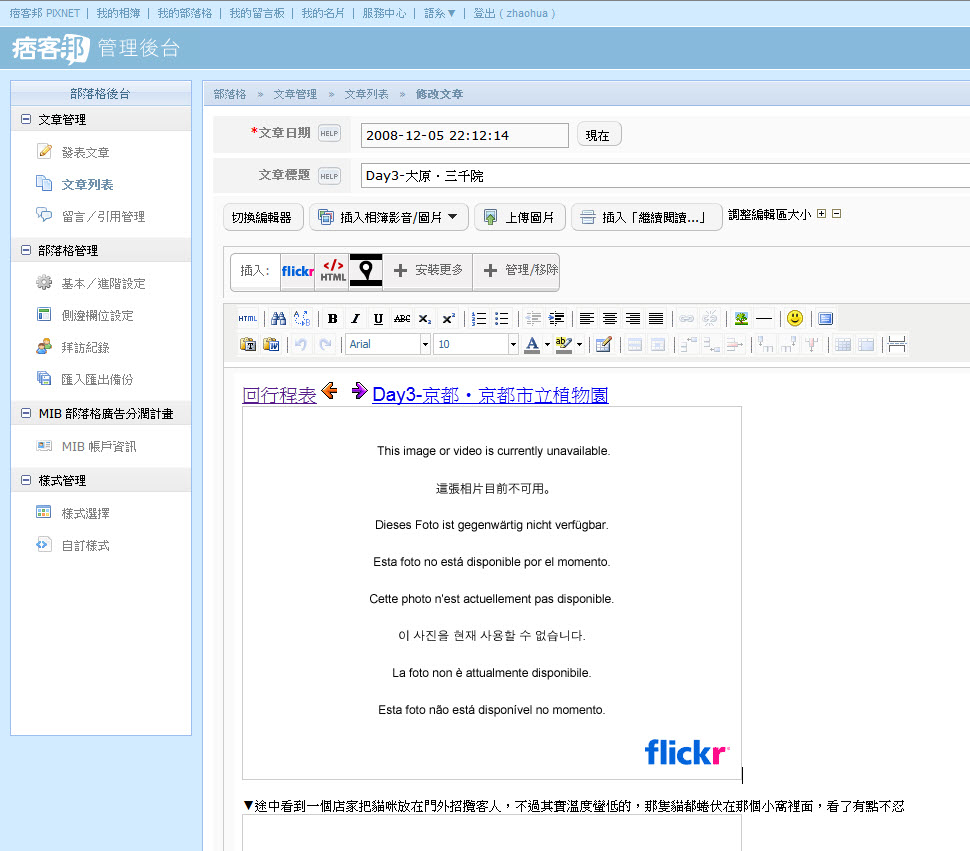The image size is (970, 851).
Task: Insert a horizontal rule line
Action: click(764, 319)
